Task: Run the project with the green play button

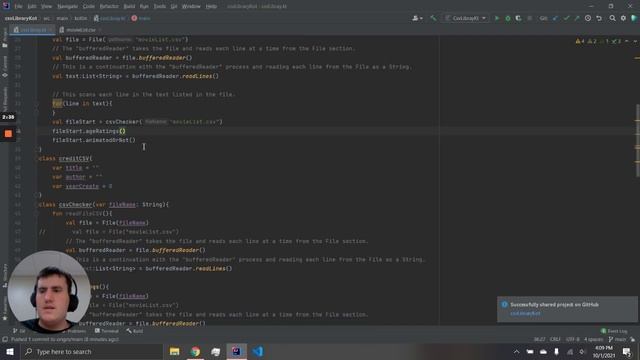Action: point(497,18)
